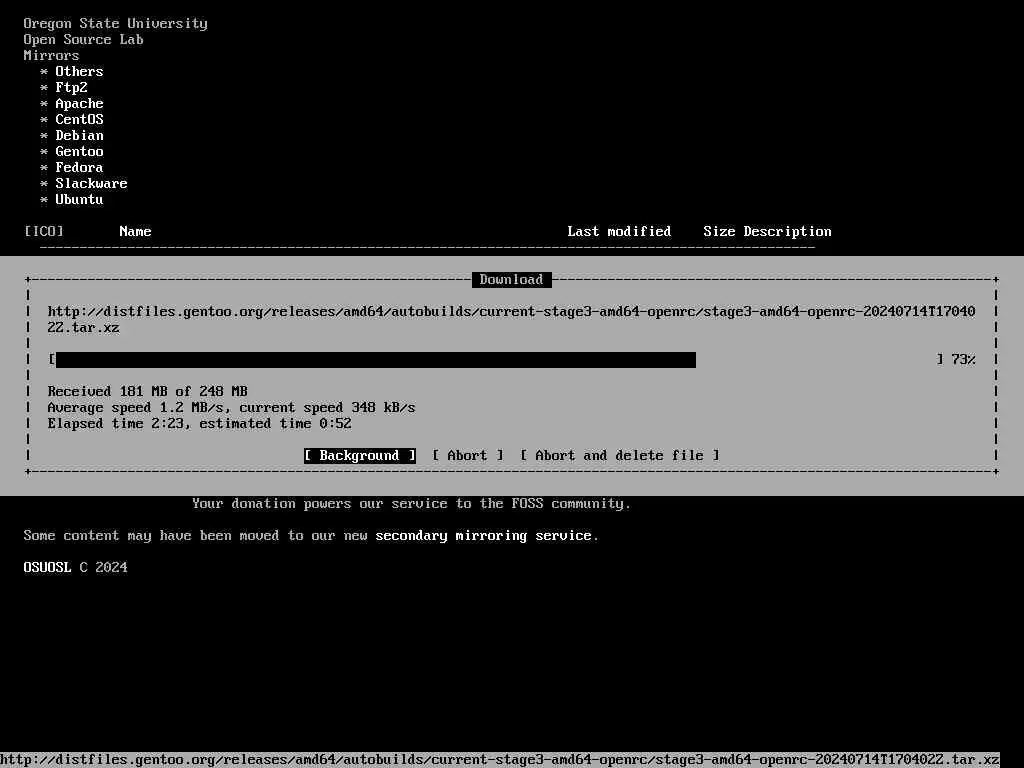Open the Gentoo mirror link
Viewport: 1024px width, 768px height.
(x=79, y=151)
